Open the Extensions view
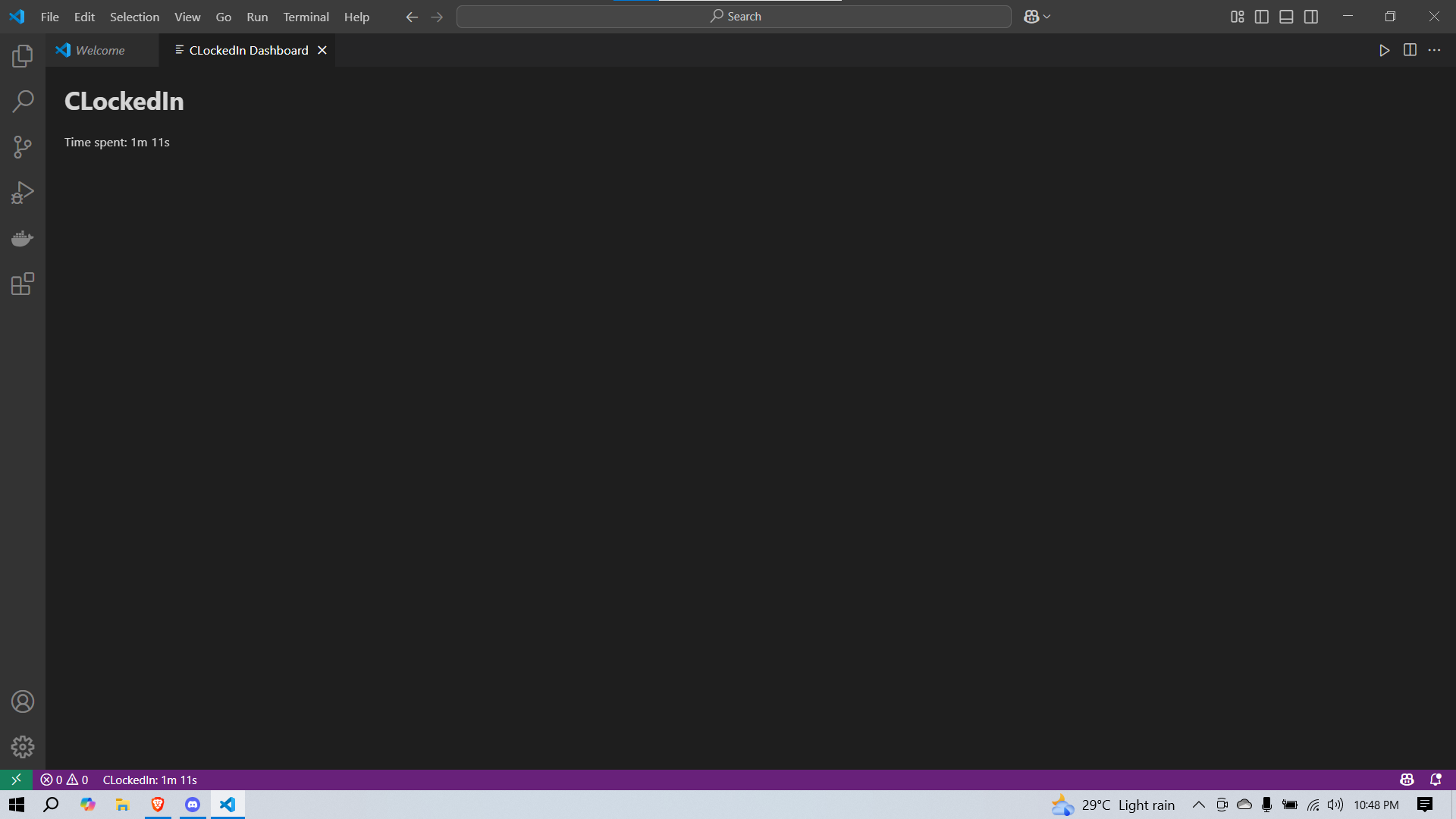 pos(23,284)
